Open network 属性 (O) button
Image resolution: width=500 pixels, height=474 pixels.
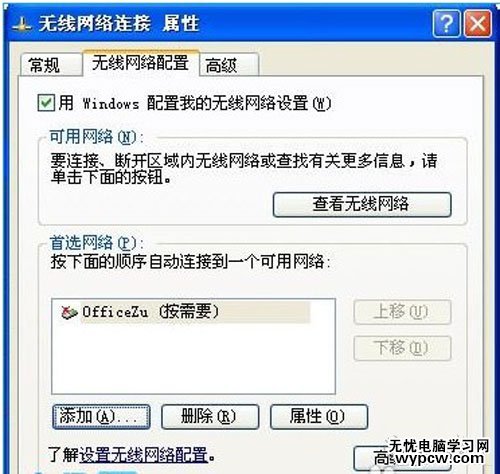319,416
